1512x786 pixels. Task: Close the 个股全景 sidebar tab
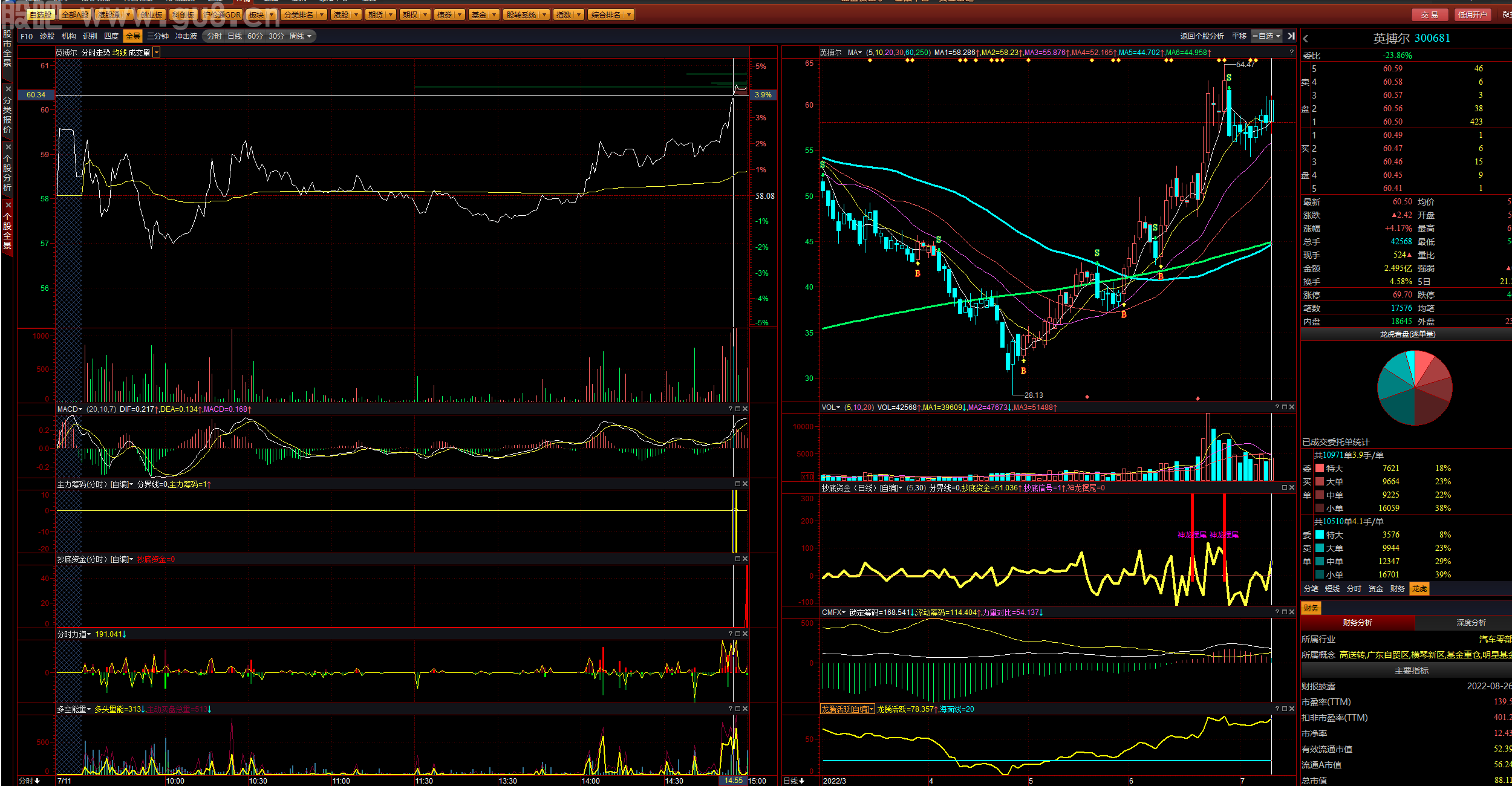pyautogui.click(x=8, y=205)
